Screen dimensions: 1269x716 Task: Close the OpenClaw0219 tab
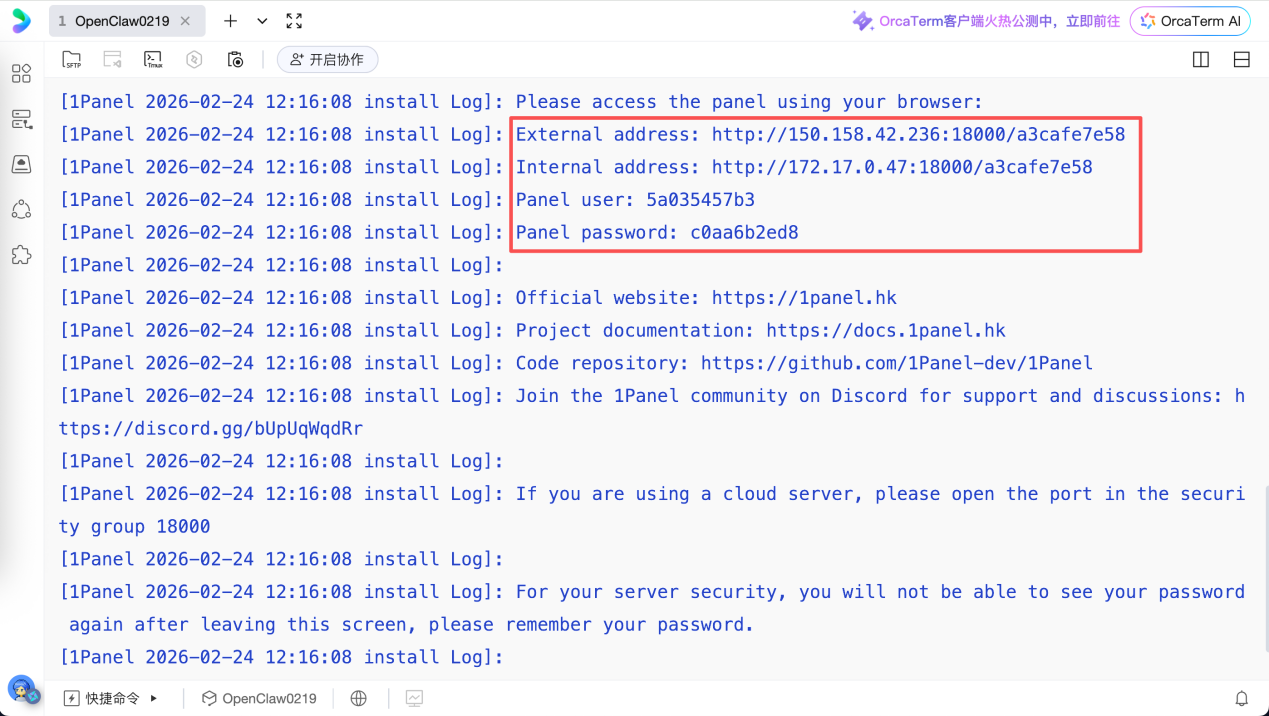click(x=186, y=21)
